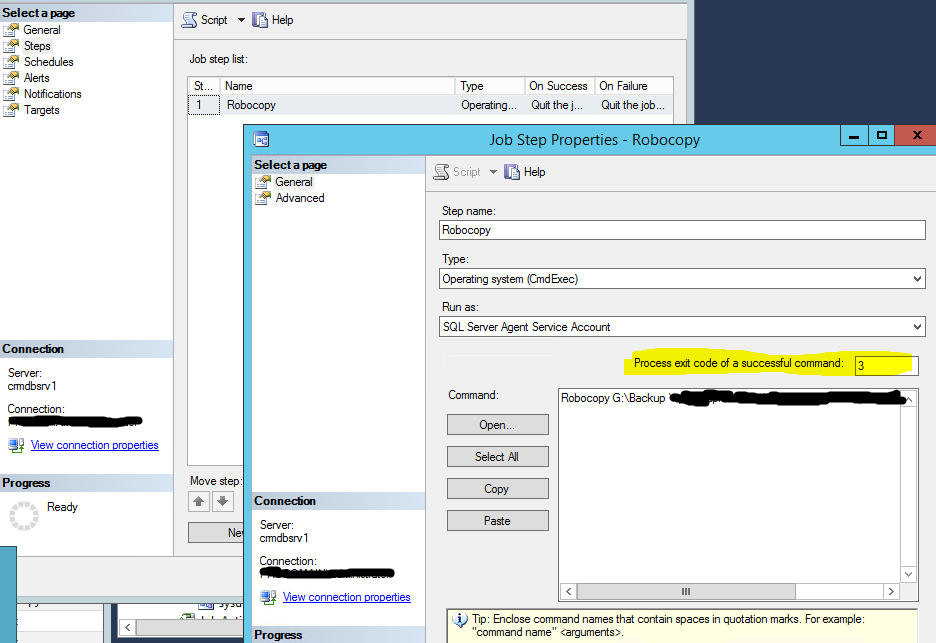Click the Script icon in the background toolbar
The height and width of the screenshot is (643, 936).
click(189, 20)
